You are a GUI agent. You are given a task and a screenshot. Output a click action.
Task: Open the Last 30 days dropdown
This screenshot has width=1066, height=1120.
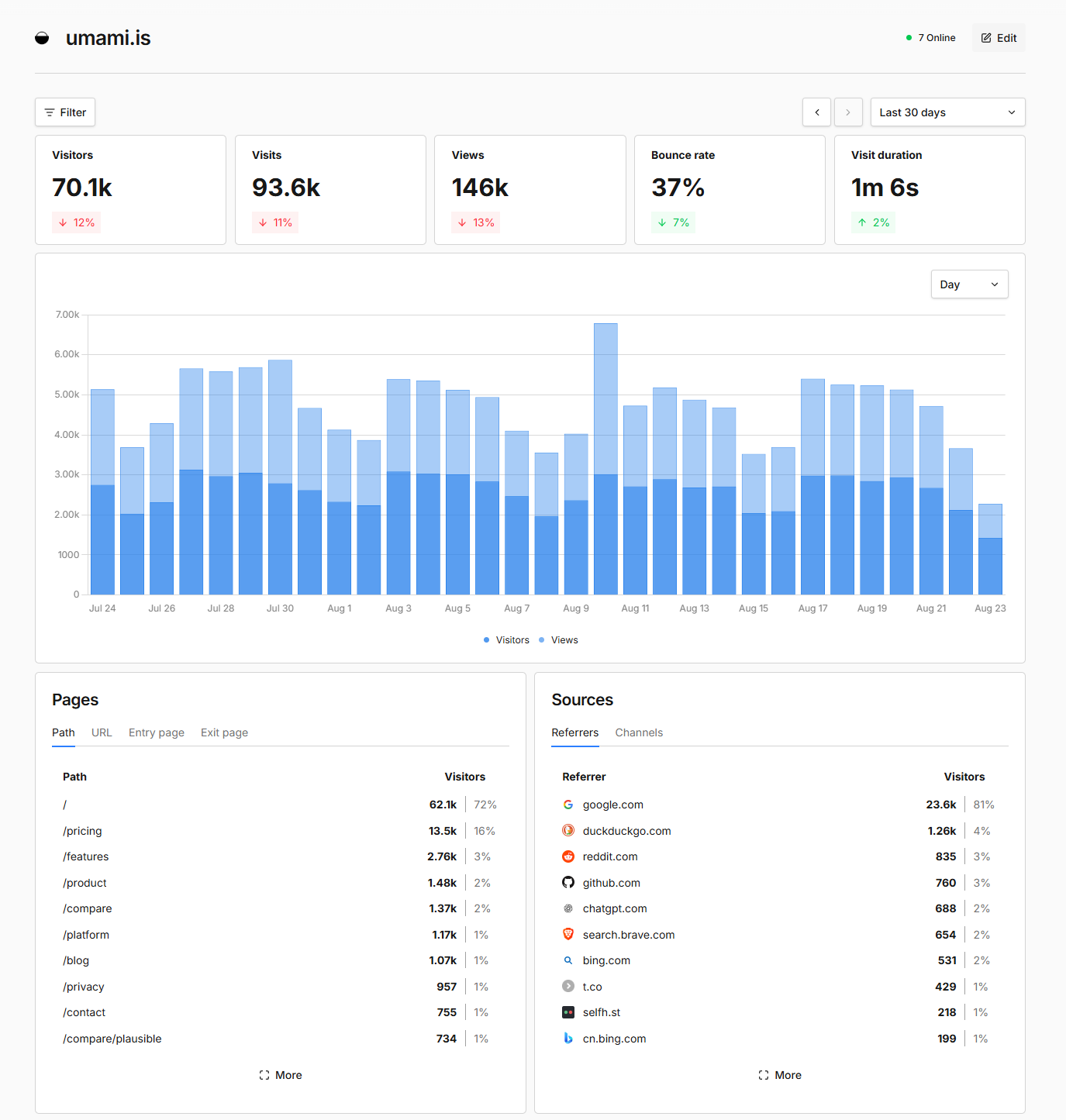(x=947, y=112)
